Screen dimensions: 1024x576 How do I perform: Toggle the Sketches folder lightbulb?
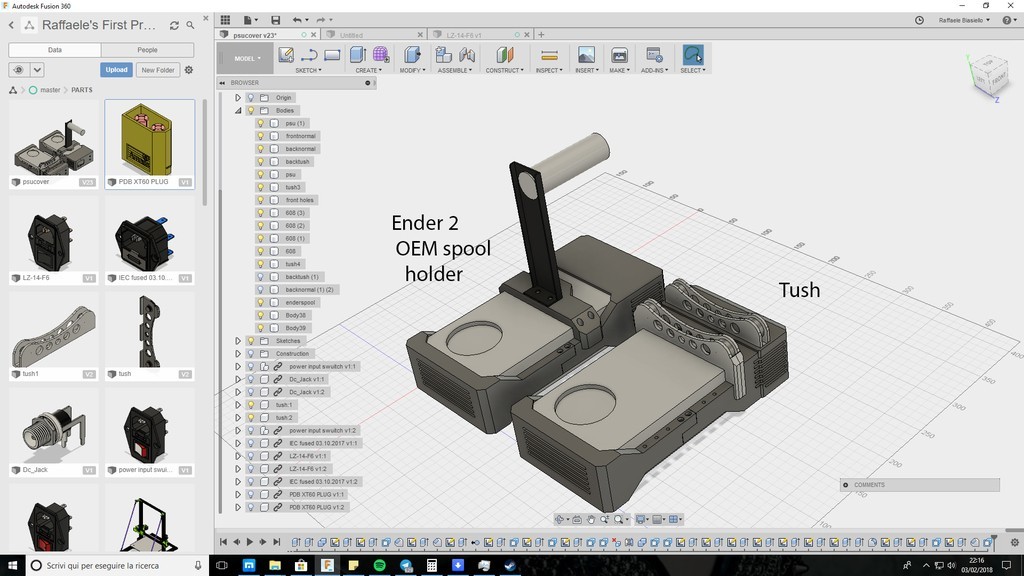(250, 341)
